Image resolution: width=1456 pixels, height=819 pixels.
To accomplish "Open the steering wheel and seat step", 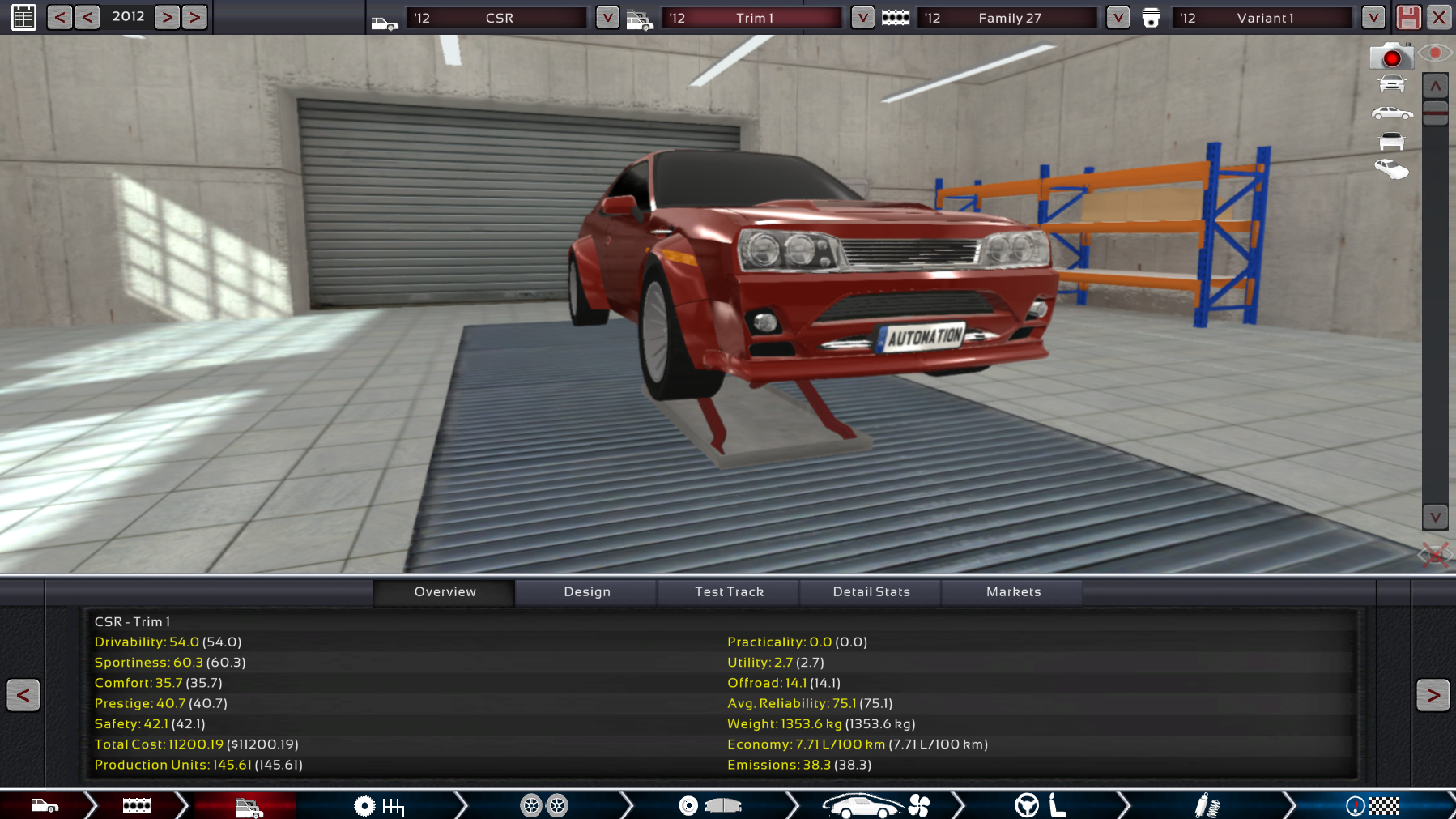I will 1041,805.
